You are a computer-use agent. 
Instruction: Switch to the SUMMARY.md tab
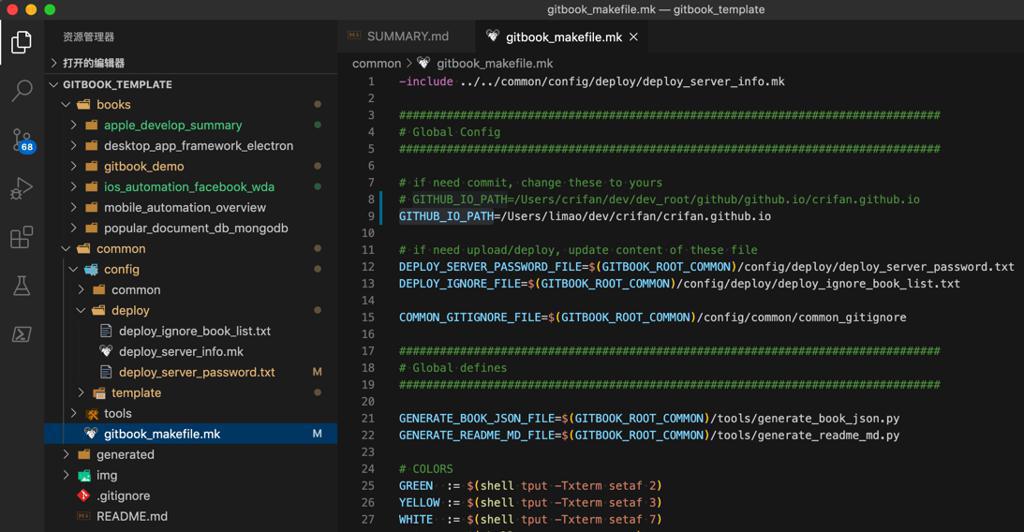(407, 37)
